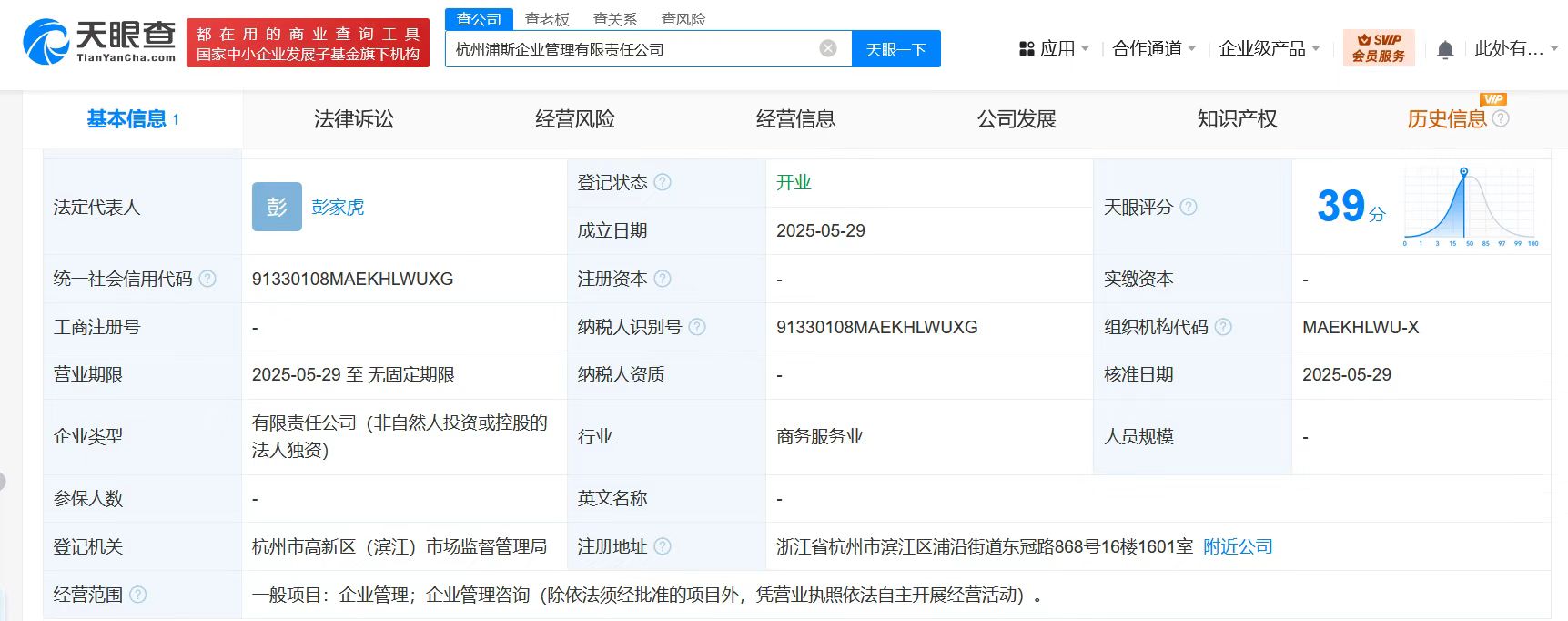Select the 查老板 search tab
This screenshot has width=1568, height=621.
tap(547, 19)
